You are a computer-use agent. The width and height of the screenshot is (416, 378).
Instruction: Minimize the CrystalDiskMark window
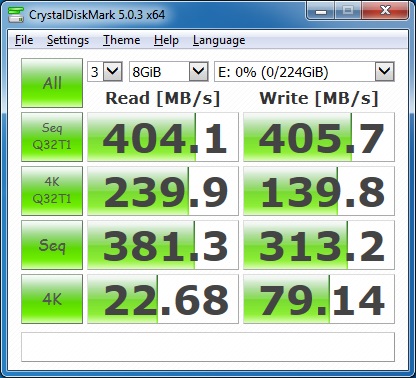pyautogui.click(x=320, y=11)
